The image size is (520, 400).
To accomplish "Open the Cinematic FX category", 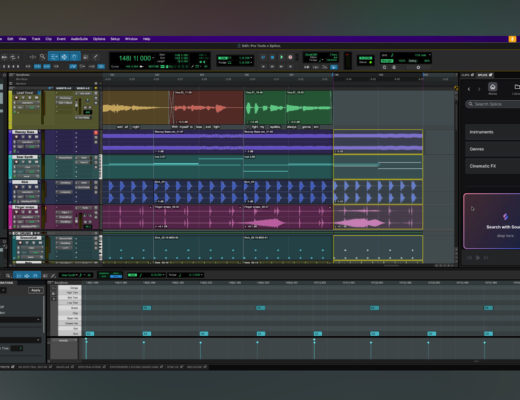I will coord(493,166).
